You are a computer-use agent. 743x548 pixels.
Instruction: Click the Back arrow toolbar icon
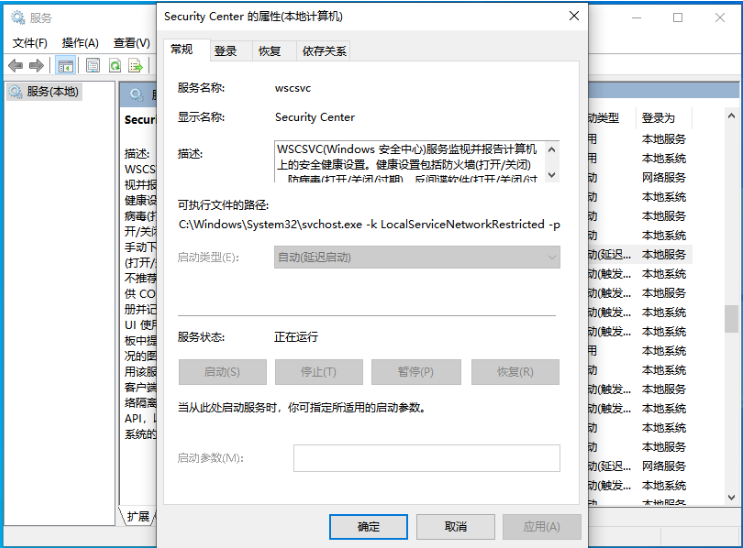(x=15, y=66)
